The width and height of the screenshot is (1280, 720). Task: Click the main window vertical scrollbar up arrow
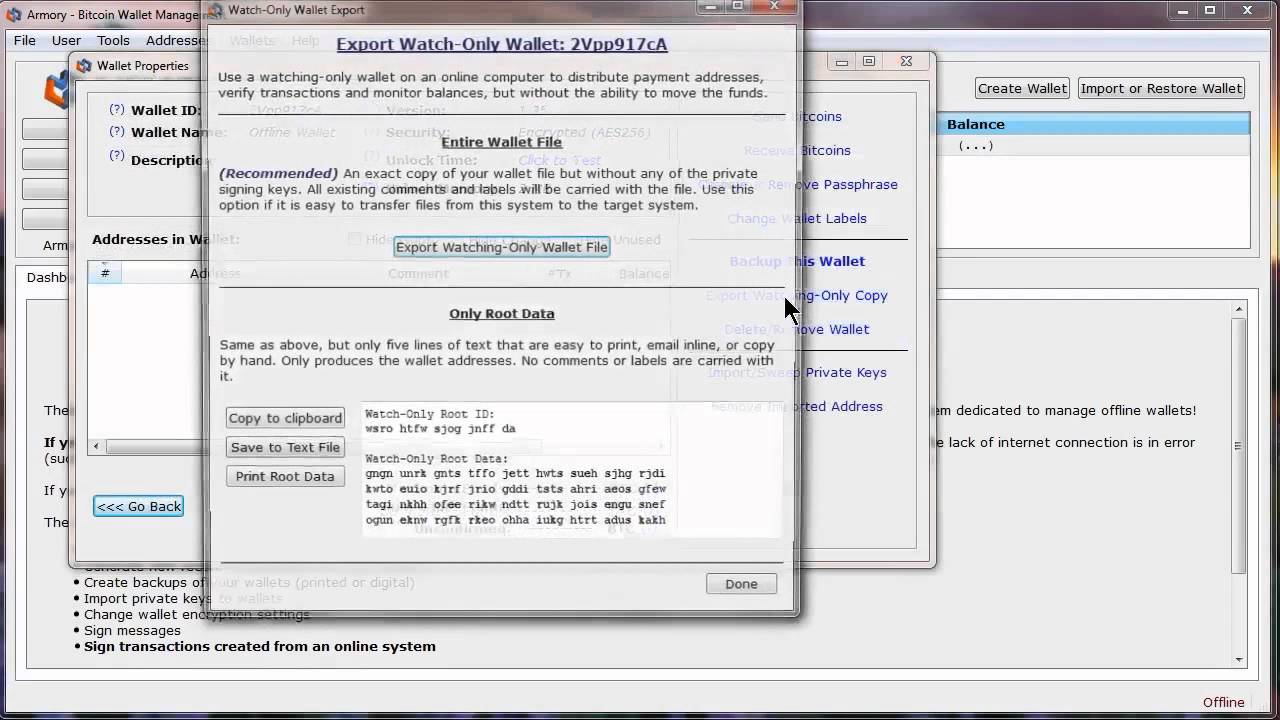point(1238,310)
